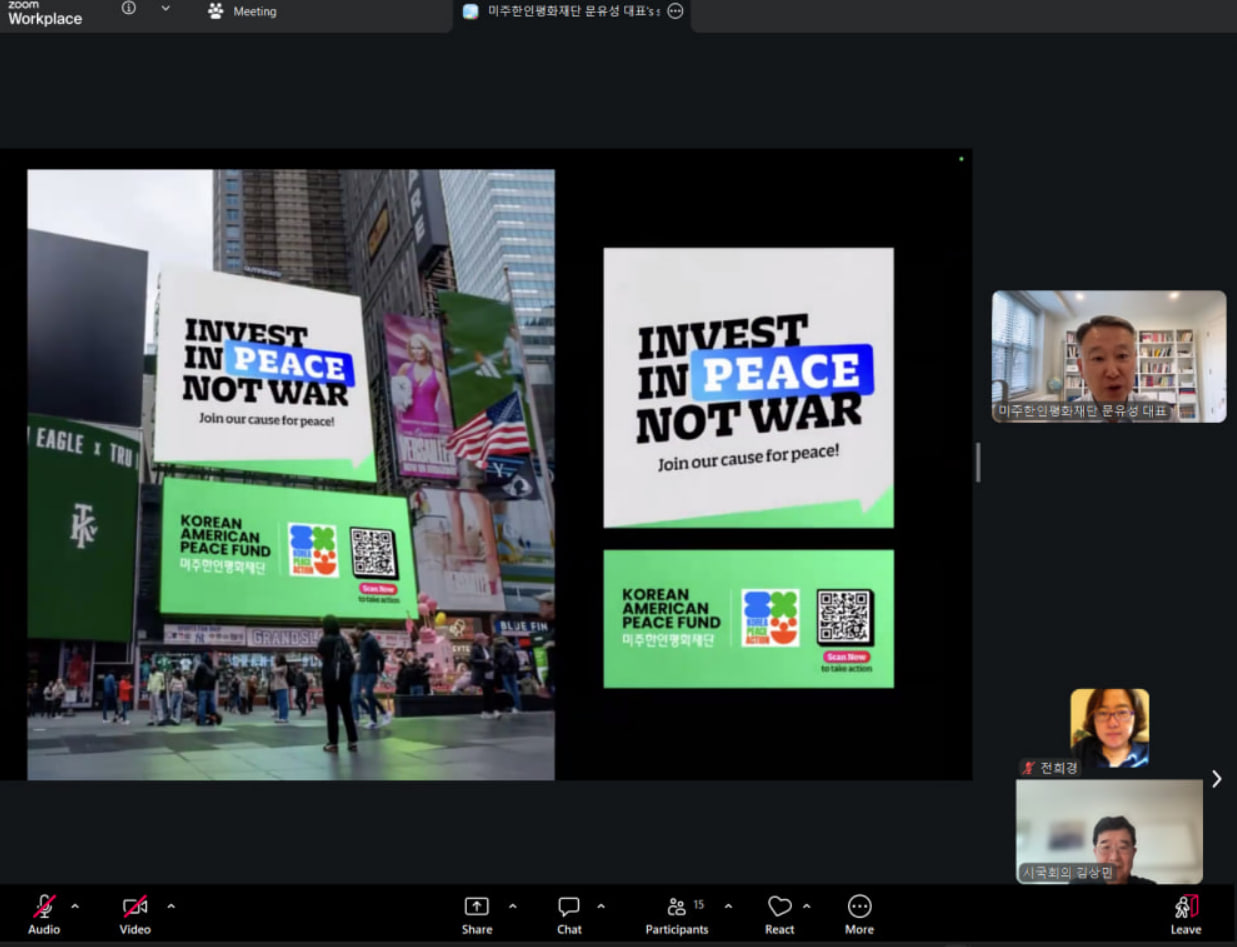Viewport: 1237px width, 947px height.
Task: Show next page of video tiles
Action: point(1216,779)
